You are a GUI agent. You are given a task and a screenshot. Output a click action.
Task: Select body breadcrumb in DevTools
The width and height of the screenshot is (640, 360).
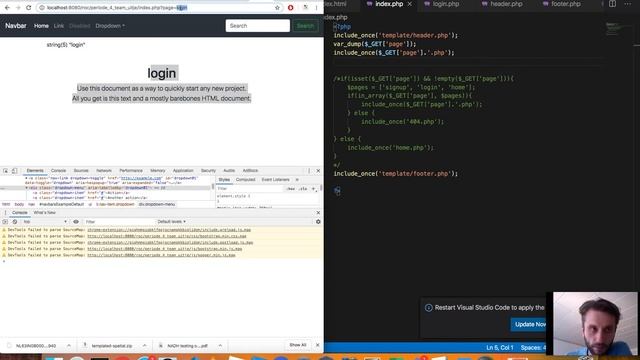pyautogui.click(x=19, y=204)
